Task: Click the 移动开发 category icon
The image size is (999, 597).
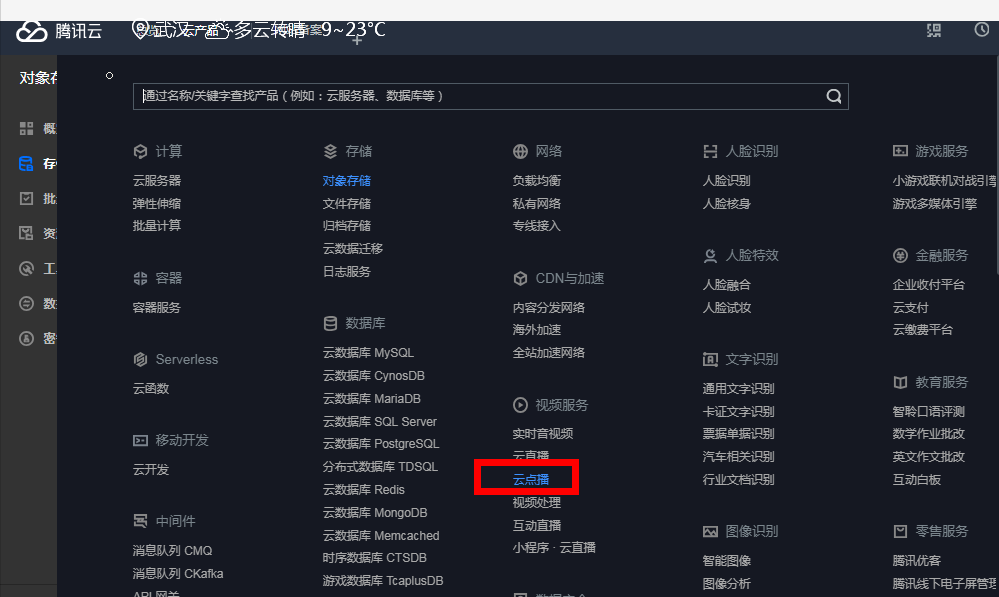Action: tap(140, 440)
